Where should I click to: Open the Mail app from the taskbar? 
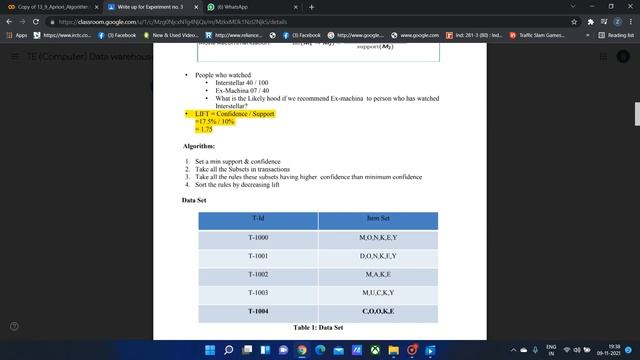[338, 350]
